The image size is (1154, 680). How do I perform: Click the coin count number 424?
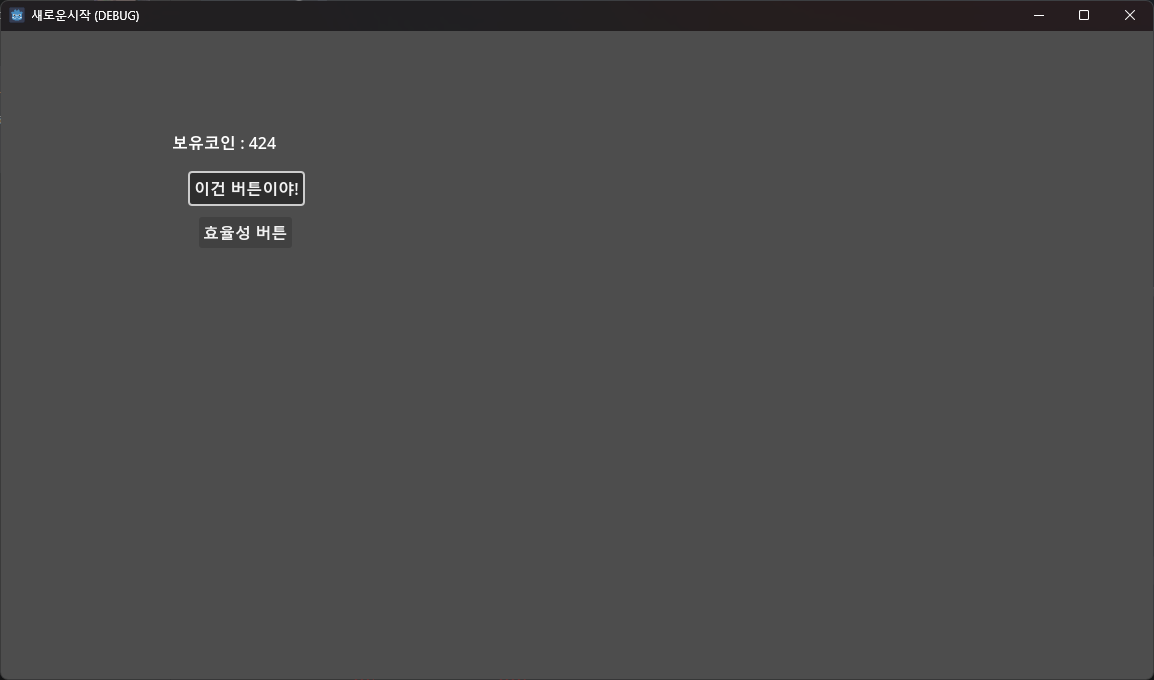click(x=262, y=143)
